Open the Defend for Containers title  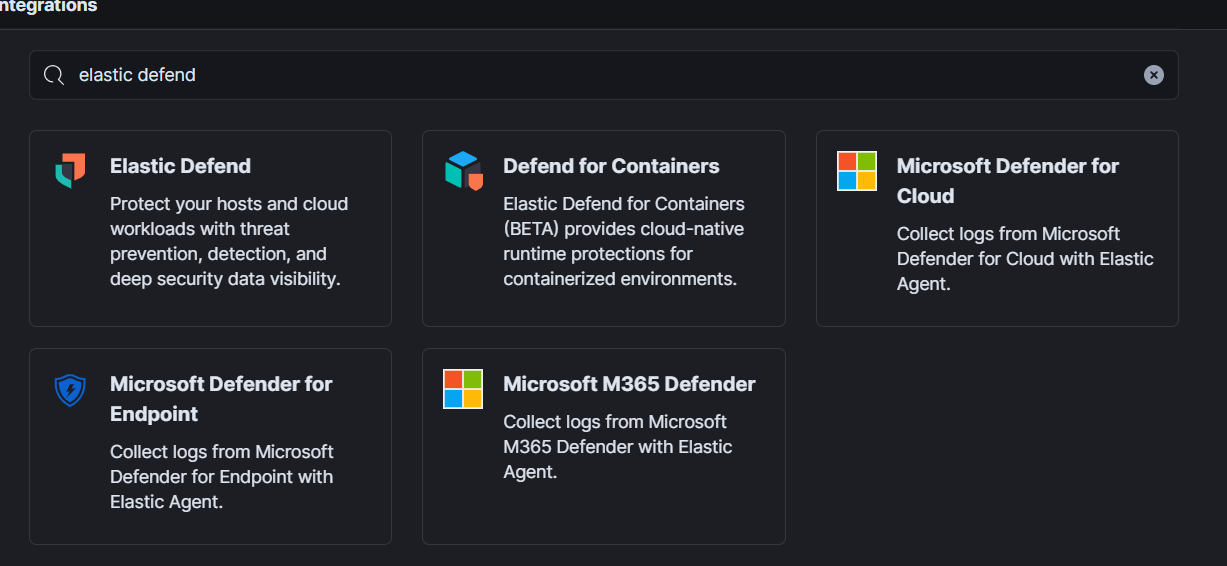(611, 166)
